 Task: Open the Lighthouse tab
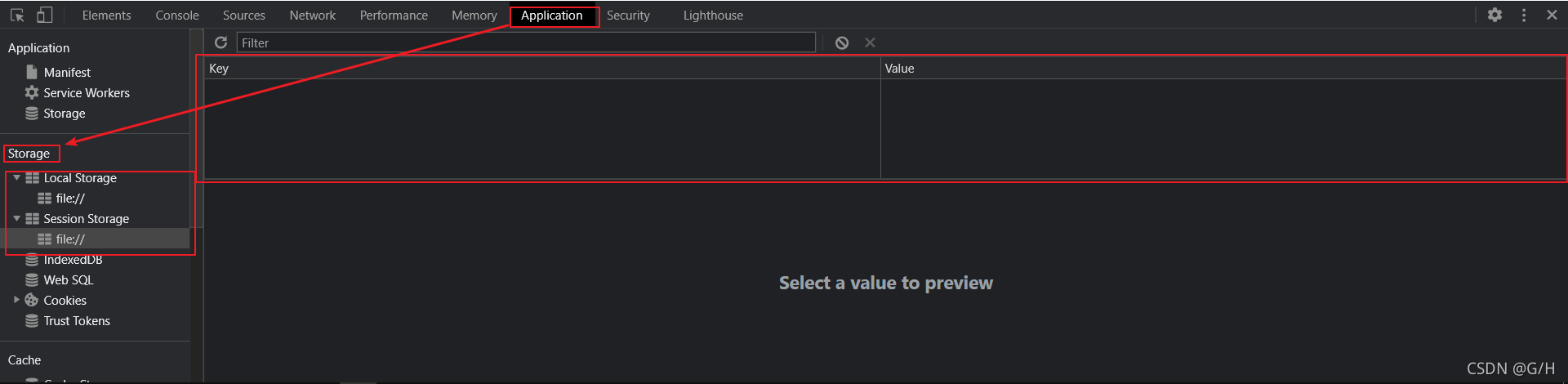(713, 16)
